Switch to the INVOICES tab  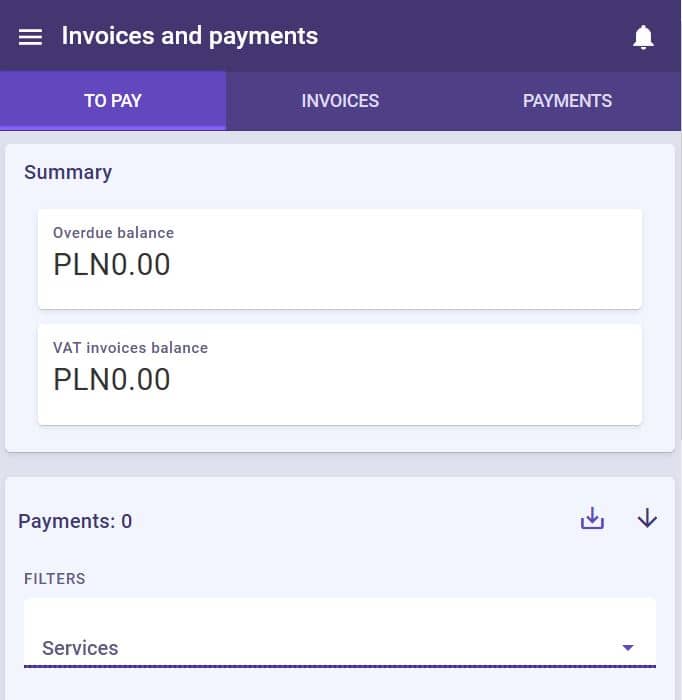click(x=340, y=101)
